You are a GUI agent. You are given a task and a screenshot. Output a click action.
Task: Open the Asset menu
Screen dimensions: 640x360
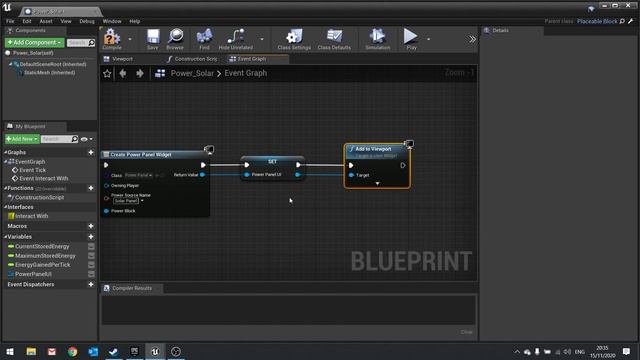(x=46, y=21)
